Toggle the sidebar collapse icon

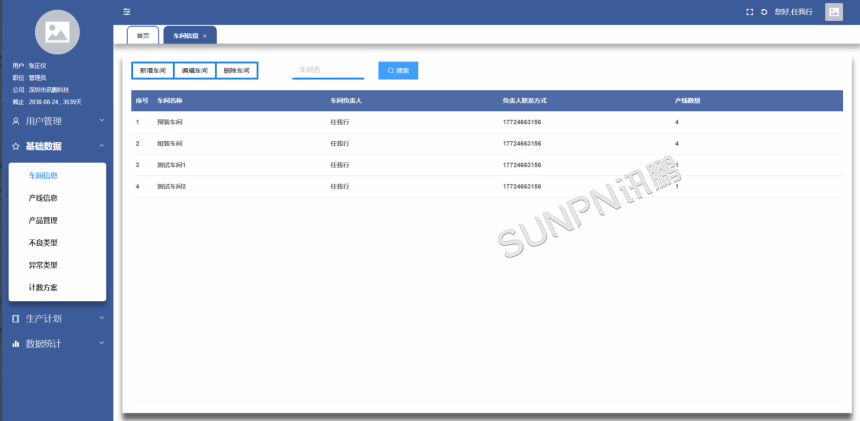tap(127, 12)
